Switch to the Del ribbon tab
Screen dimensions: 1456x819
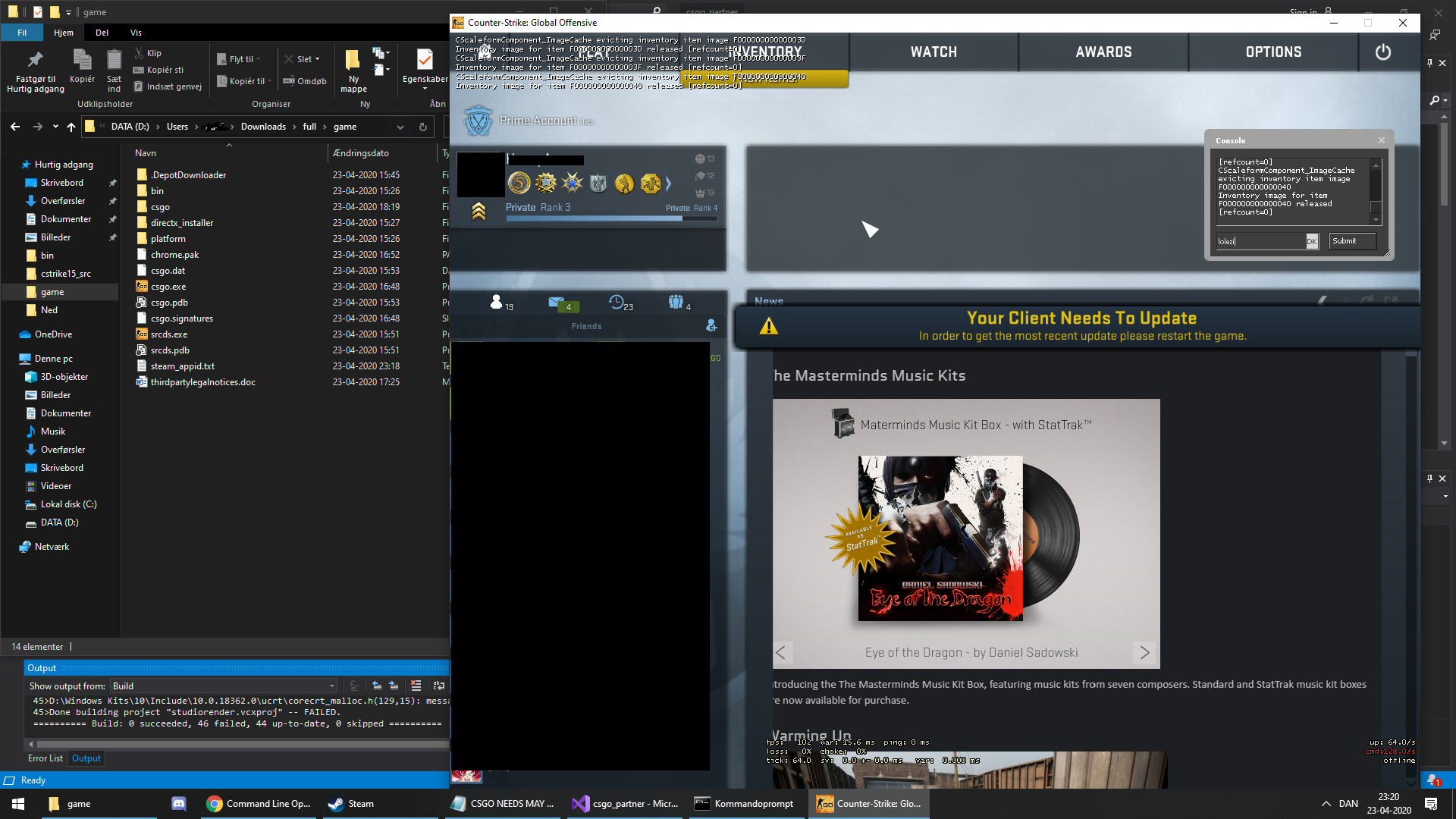(102, 33)
